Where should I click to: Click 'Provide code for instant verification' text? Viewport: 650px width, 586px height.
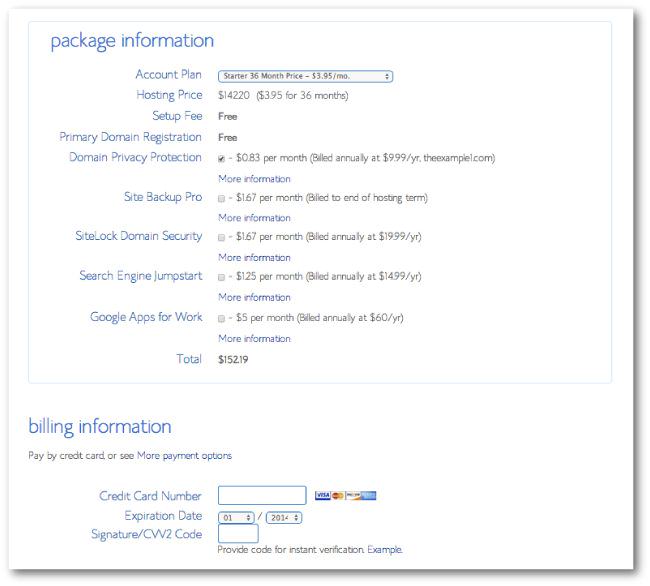pyautogui.click(x=291, y=550)
